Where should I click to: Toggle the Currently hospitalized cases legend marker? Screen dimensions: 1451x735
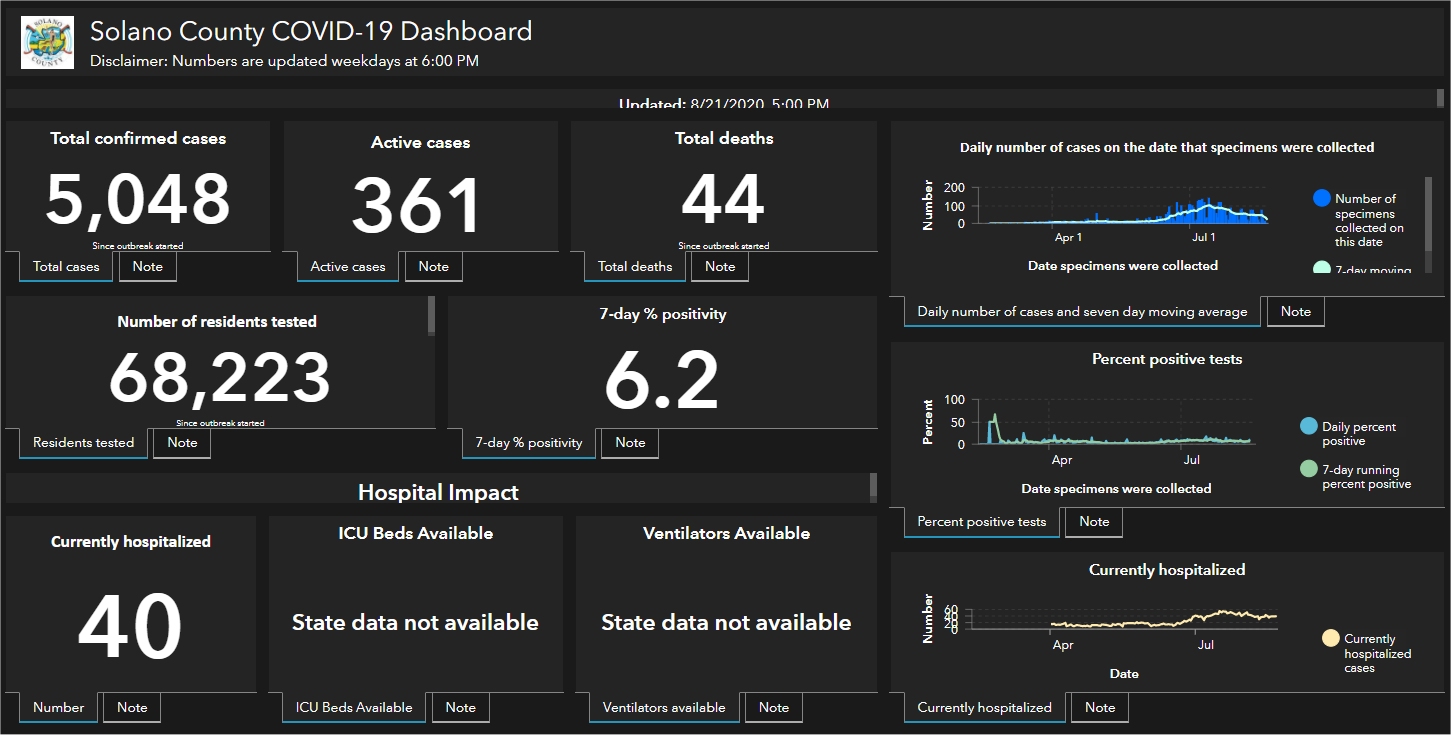(x=1330, y=639)
